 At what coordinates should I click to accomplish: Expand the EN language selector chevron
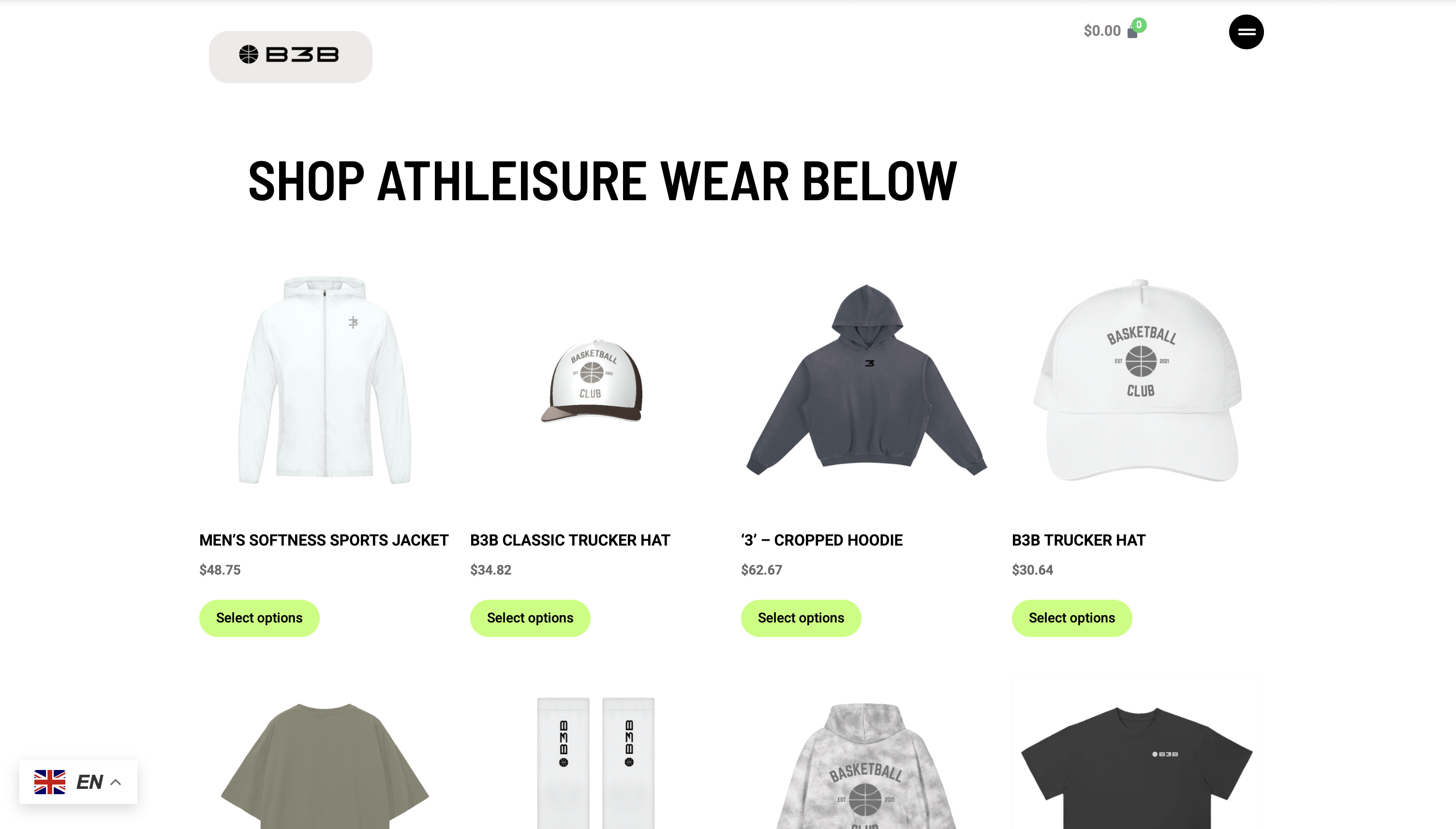coord(116,782)
